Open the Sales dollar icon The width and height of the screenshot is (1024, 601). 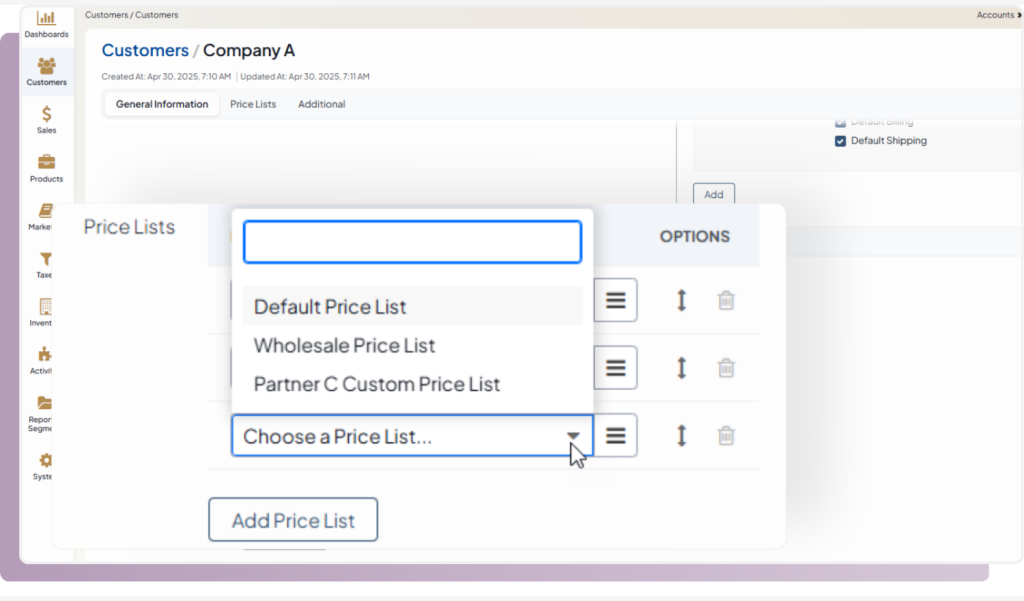click(x=46, y=114)
